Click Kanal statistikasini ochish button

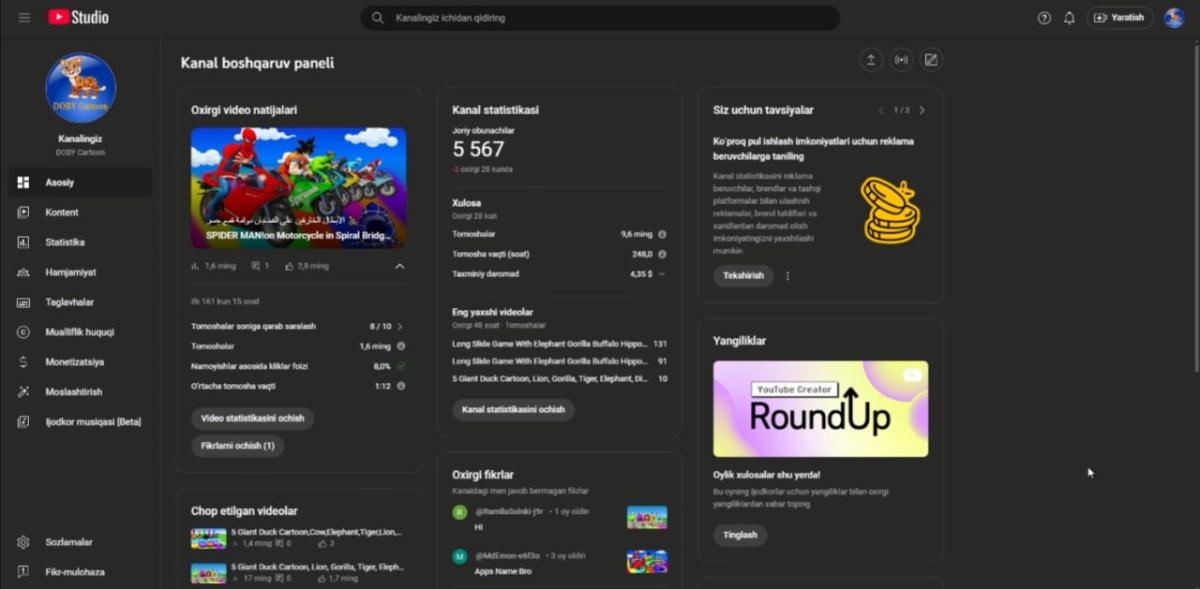coord(514,410)
